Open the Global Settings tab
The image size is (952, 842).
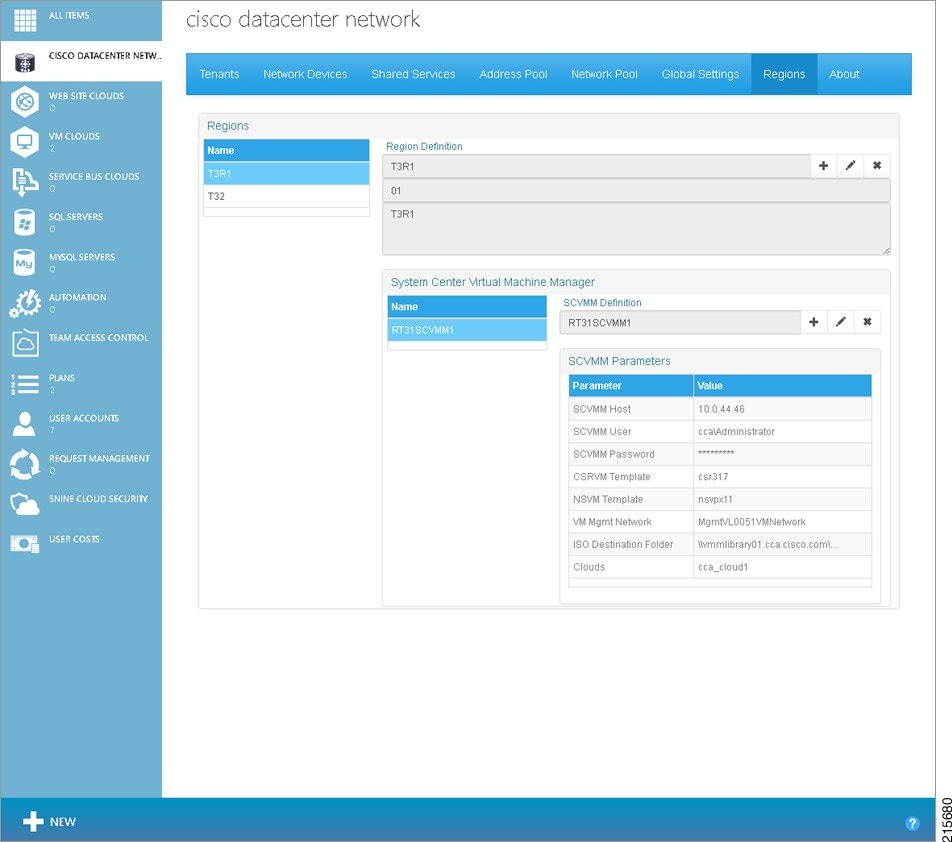click(x=699, y=74)
